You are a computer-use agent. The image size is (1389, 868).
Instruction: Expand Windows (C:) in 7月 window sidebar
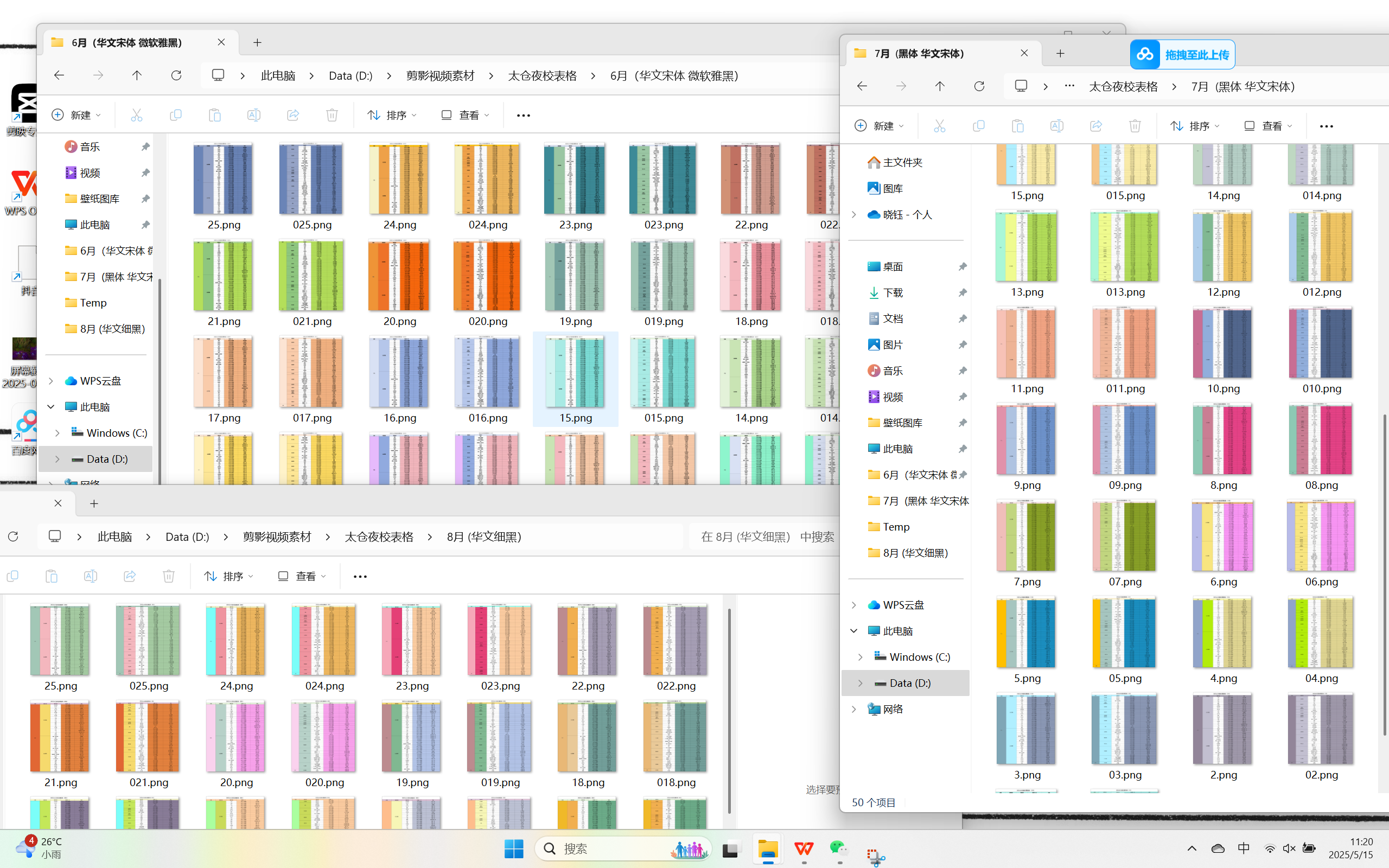click(860, 657)
